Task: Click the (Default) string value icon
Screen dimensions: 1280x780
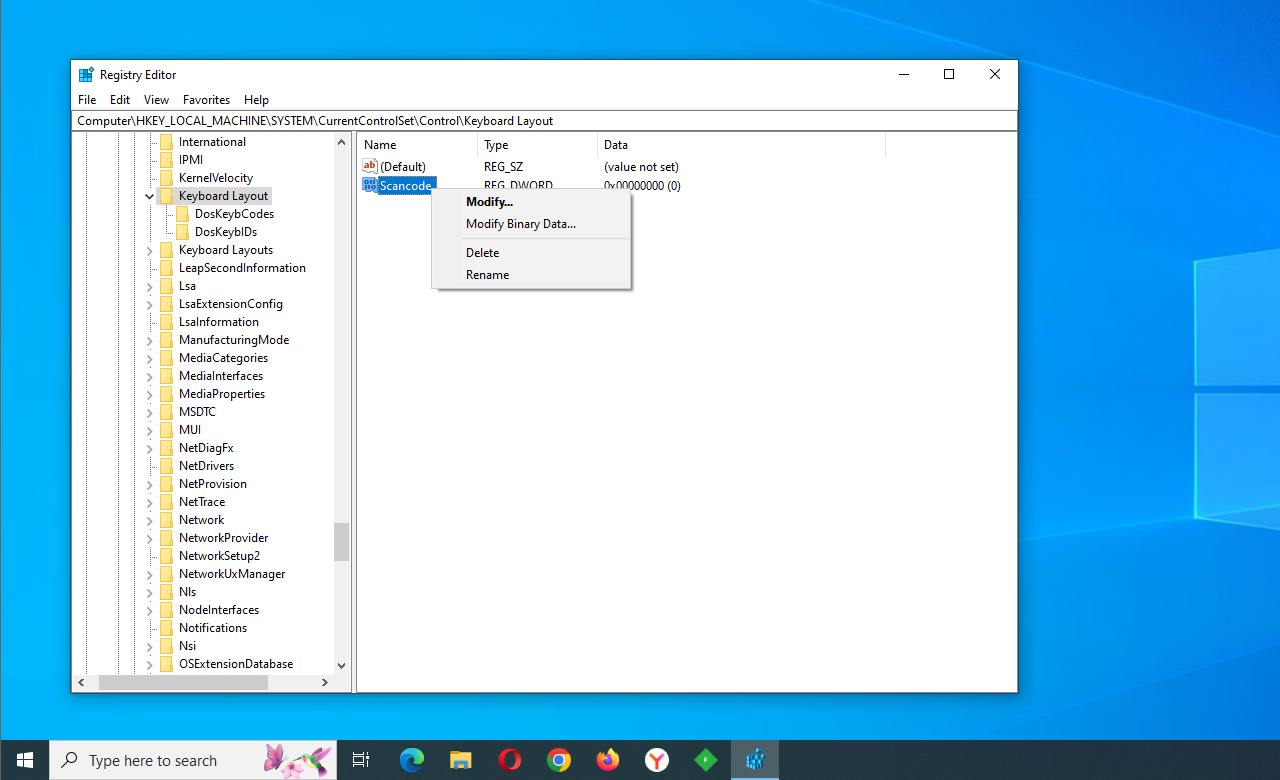Action: [370, 167]
